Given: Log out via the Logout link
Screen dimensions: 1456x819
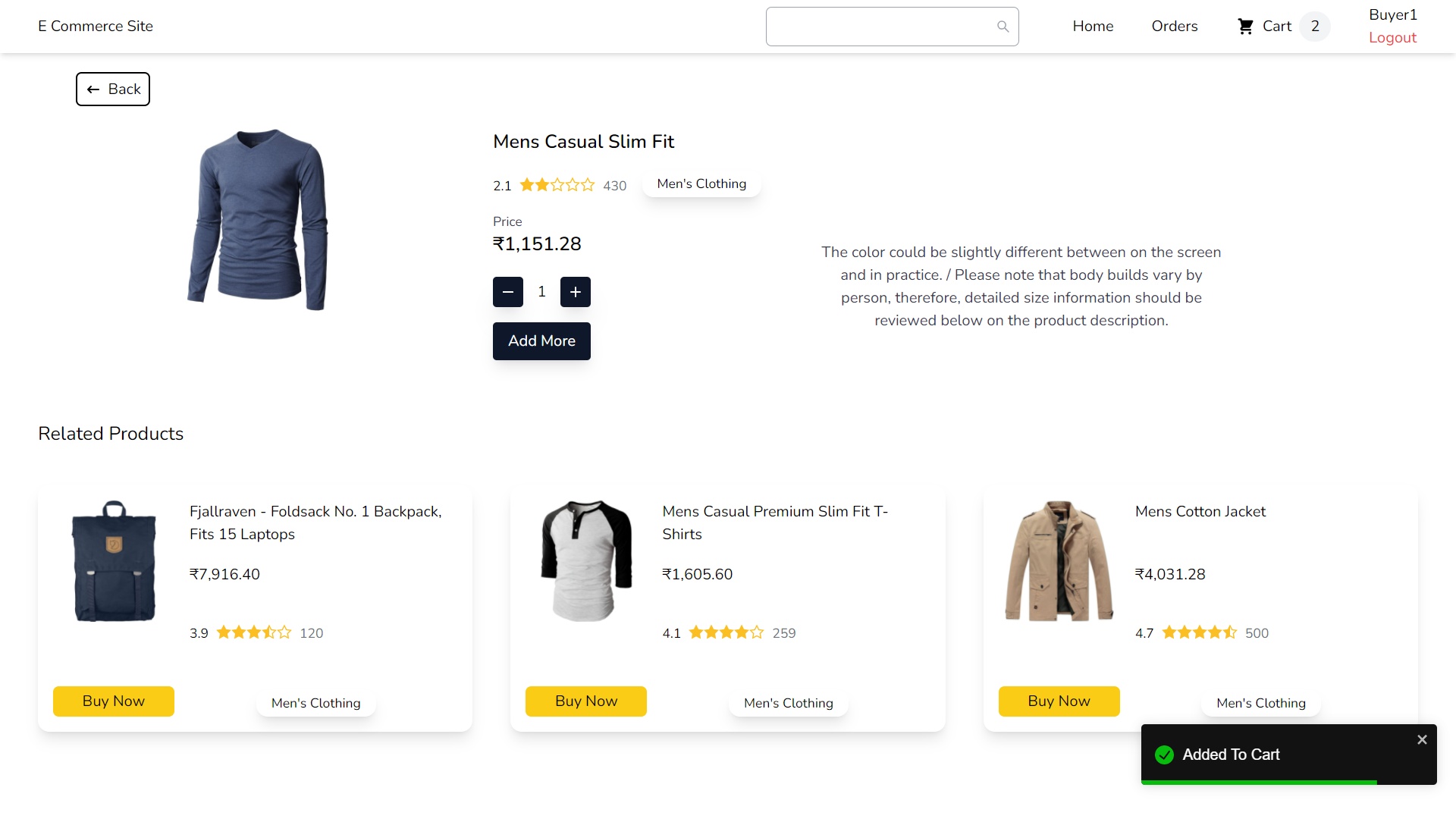Looking at the screenshot, I should pos(1392,38).
